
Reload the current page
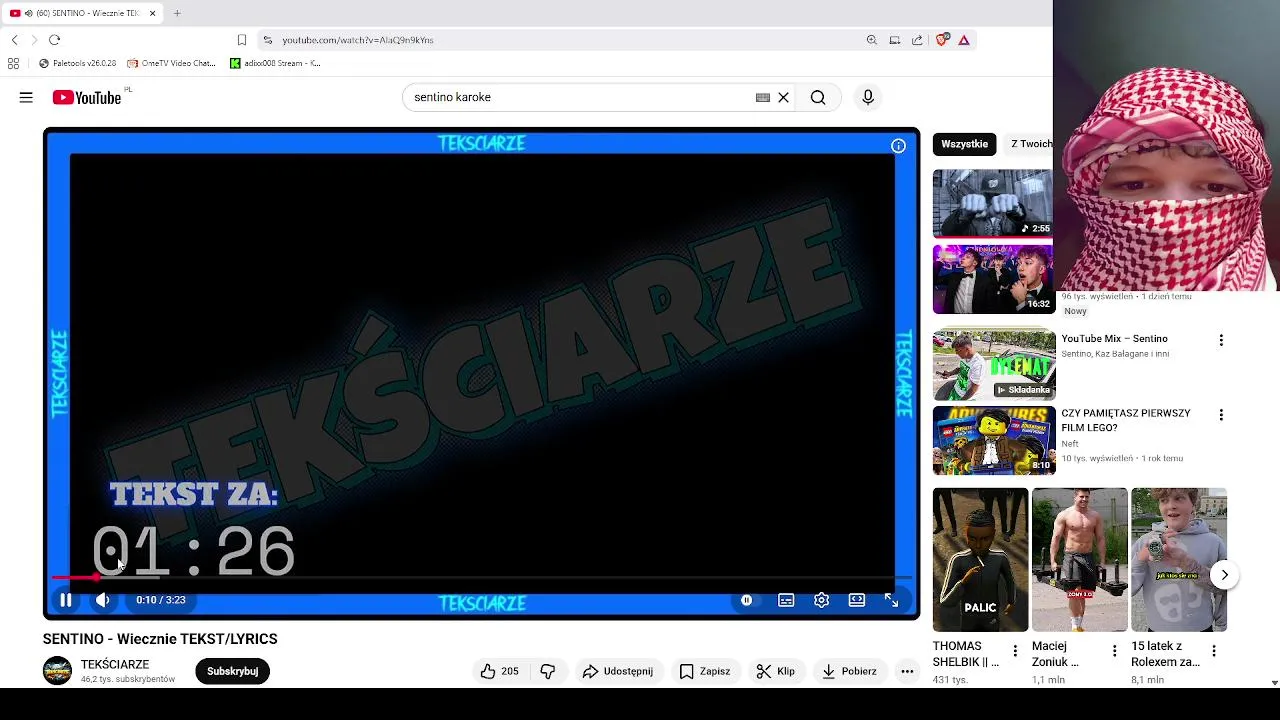point(54,40)
